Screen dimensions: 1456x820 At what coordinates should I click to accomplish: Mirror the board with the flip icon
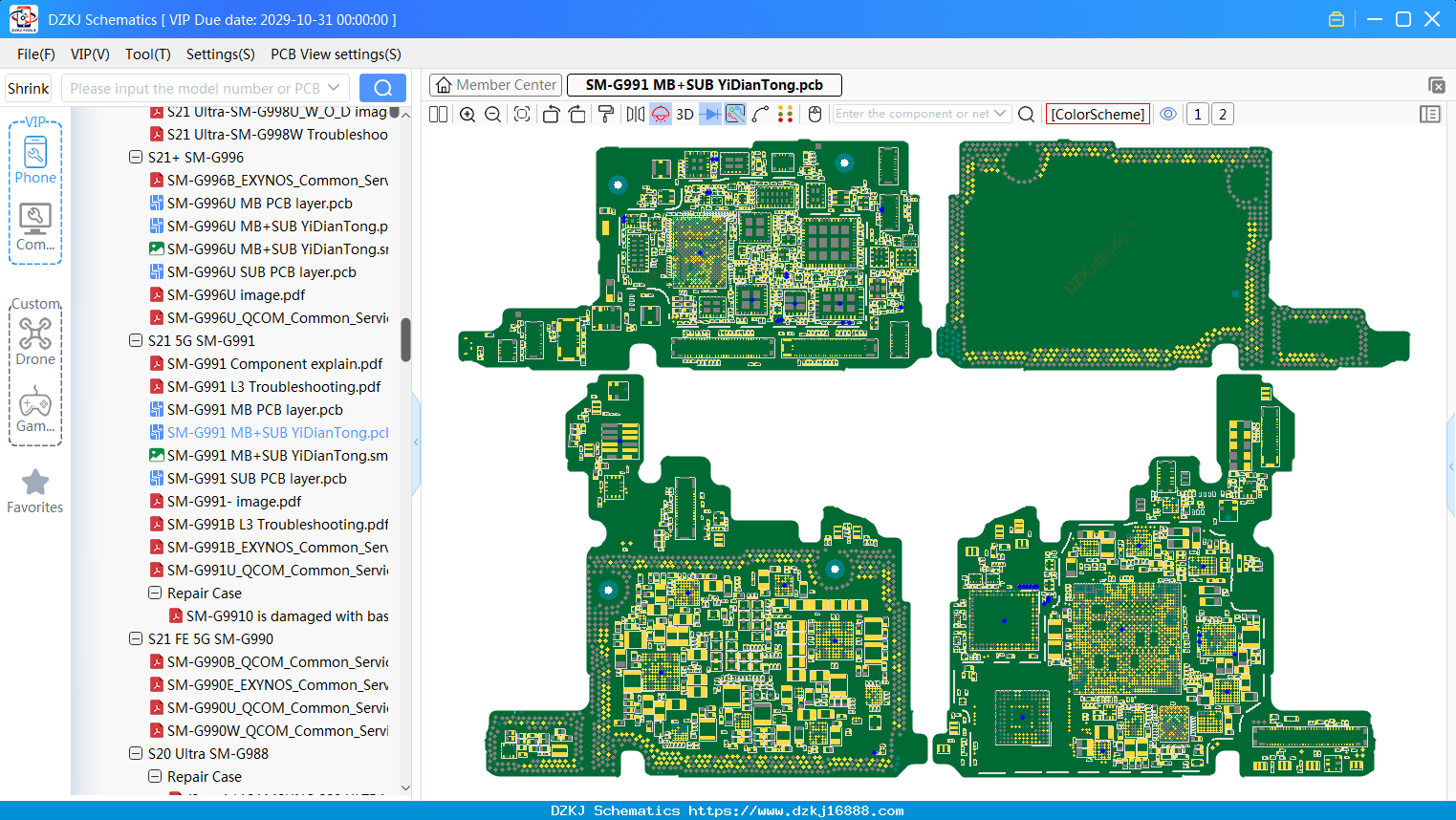coord(635,115)
